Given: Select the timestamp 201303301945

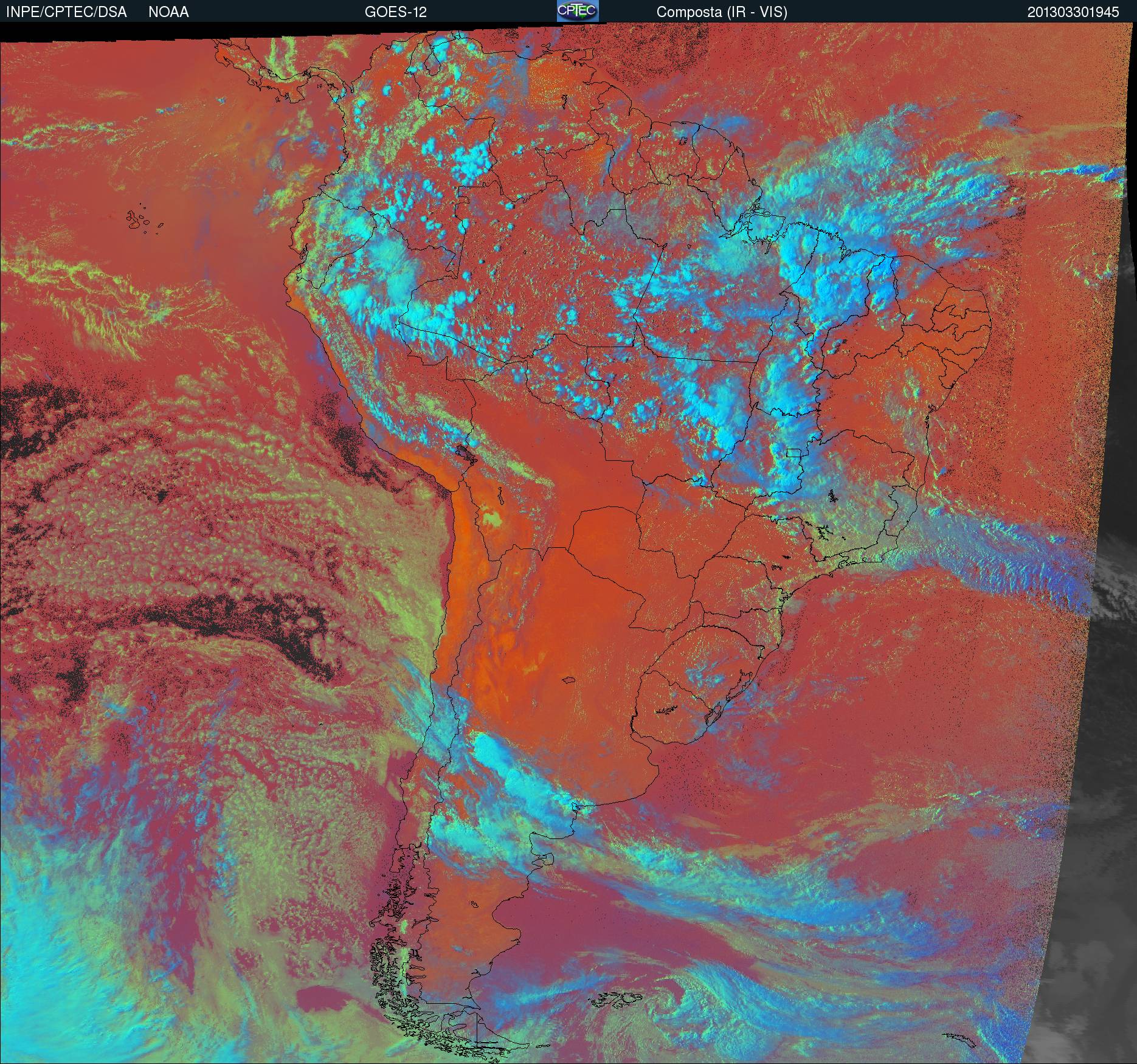Looking at the screenshot, I should 1073,12.
